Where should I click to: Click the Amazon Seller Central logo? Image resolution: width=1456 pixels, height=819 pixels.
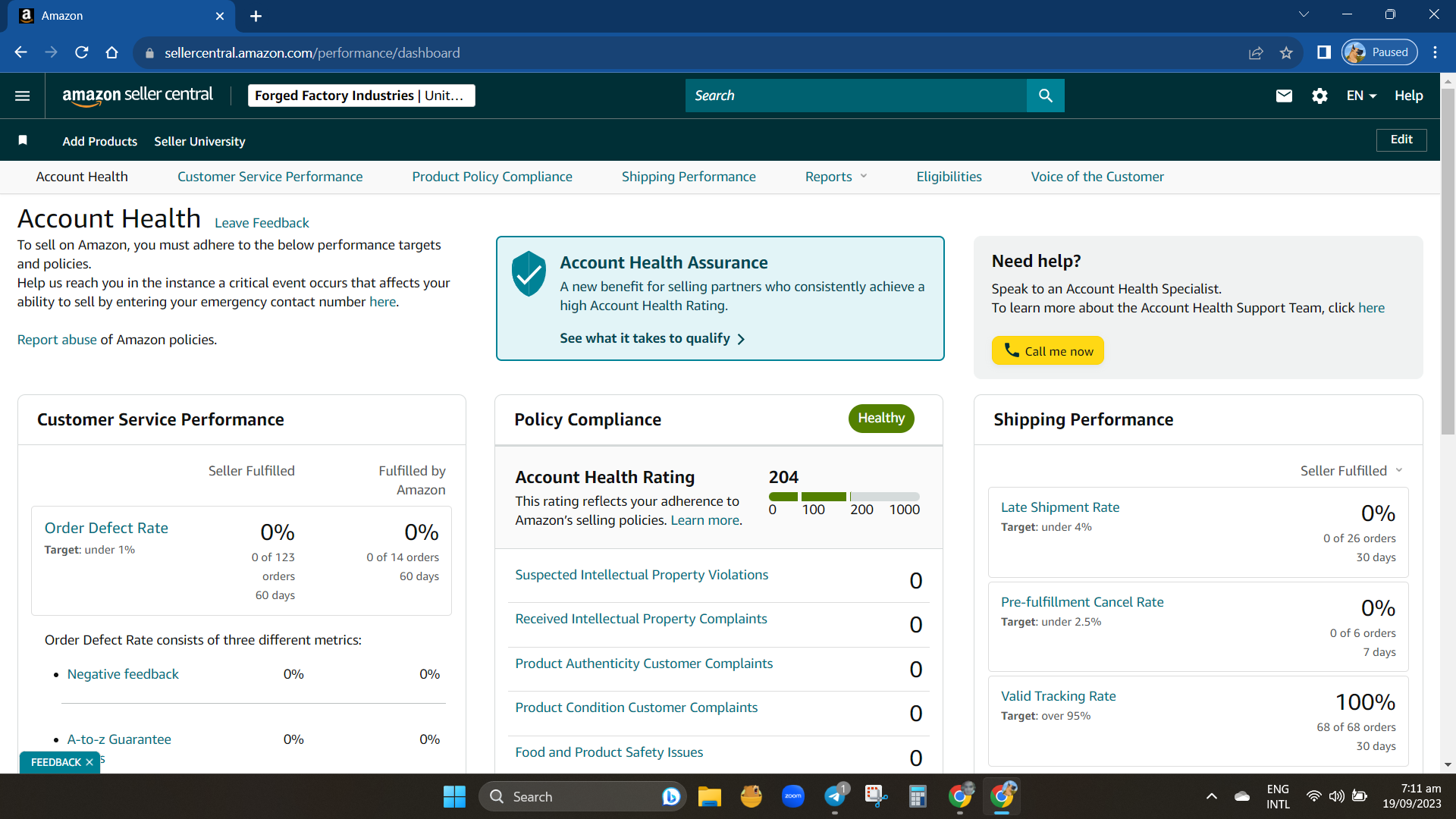pyautogui.click(x=137, y=96)
